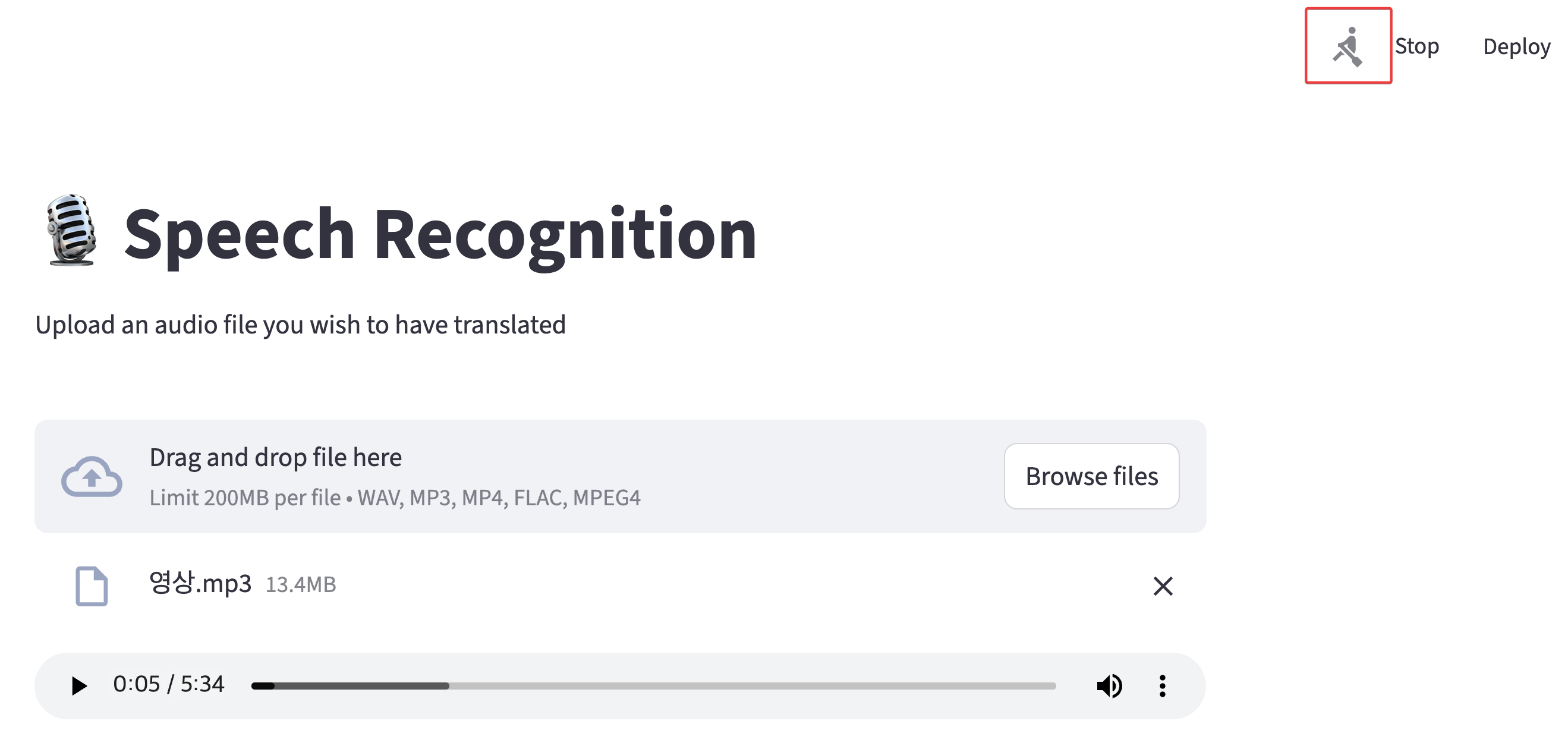
Task: Click the 'Drag and drop file here' label
Action: 275,457
